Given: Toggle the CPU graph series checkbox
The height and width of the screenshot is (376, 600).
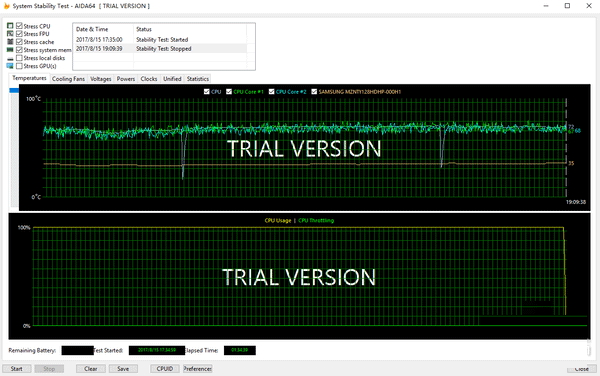Looking at the screenshot, I should [x=207, y=91].
